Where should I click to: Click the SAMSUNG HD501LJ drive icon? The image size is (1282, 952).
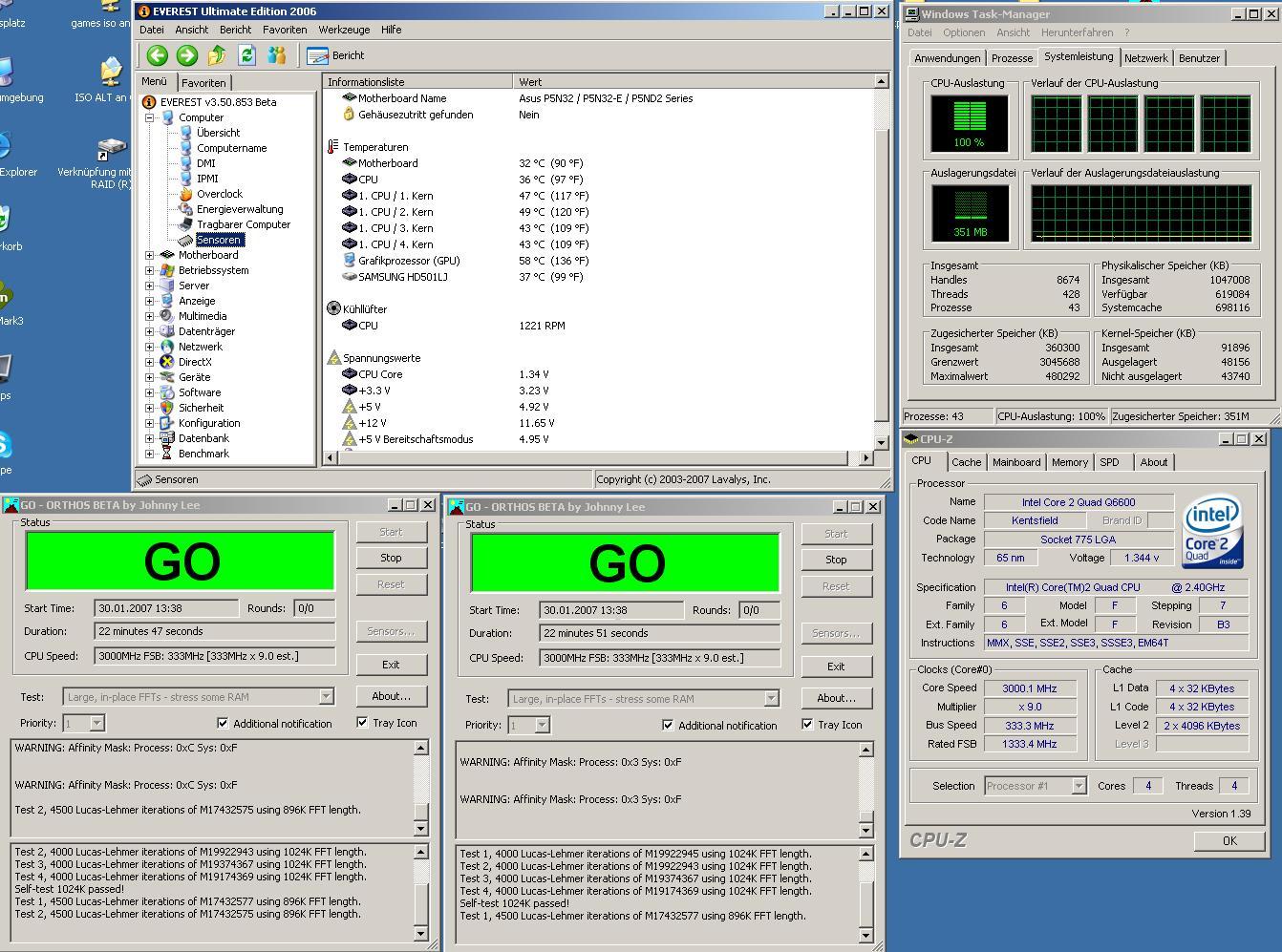[x=349, y=277]
